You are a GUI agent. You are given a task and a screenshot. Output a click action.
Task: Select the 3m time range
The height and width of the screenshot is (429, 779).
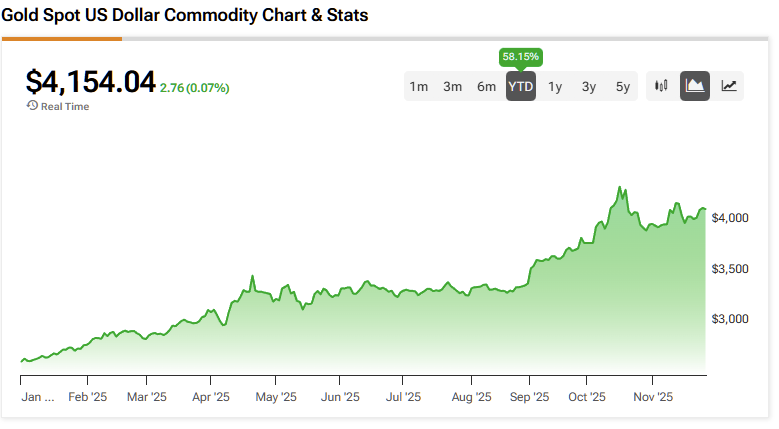click(453, 87)
